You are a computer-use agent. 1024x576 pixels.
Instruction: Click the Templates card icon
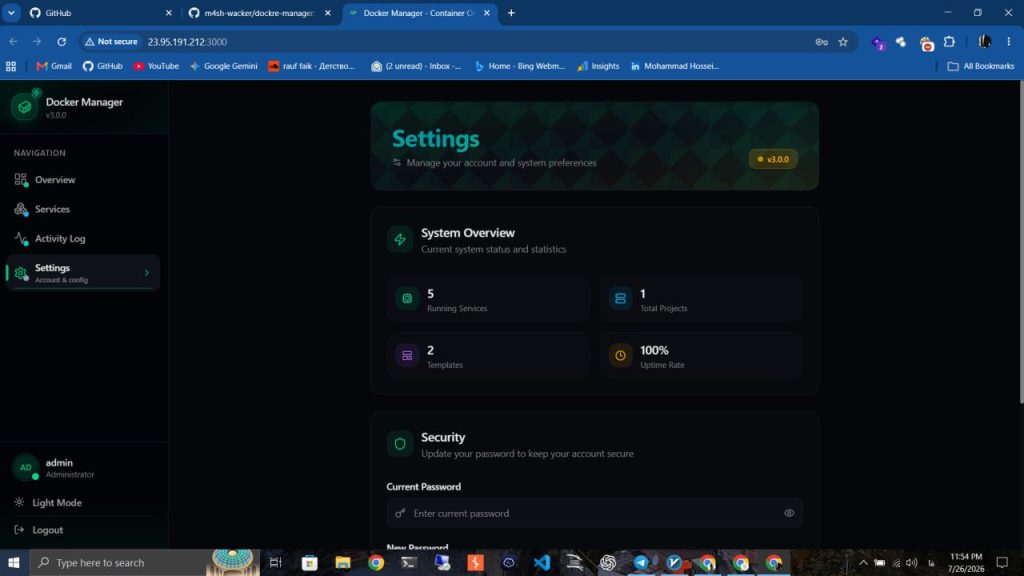[407, 355]
